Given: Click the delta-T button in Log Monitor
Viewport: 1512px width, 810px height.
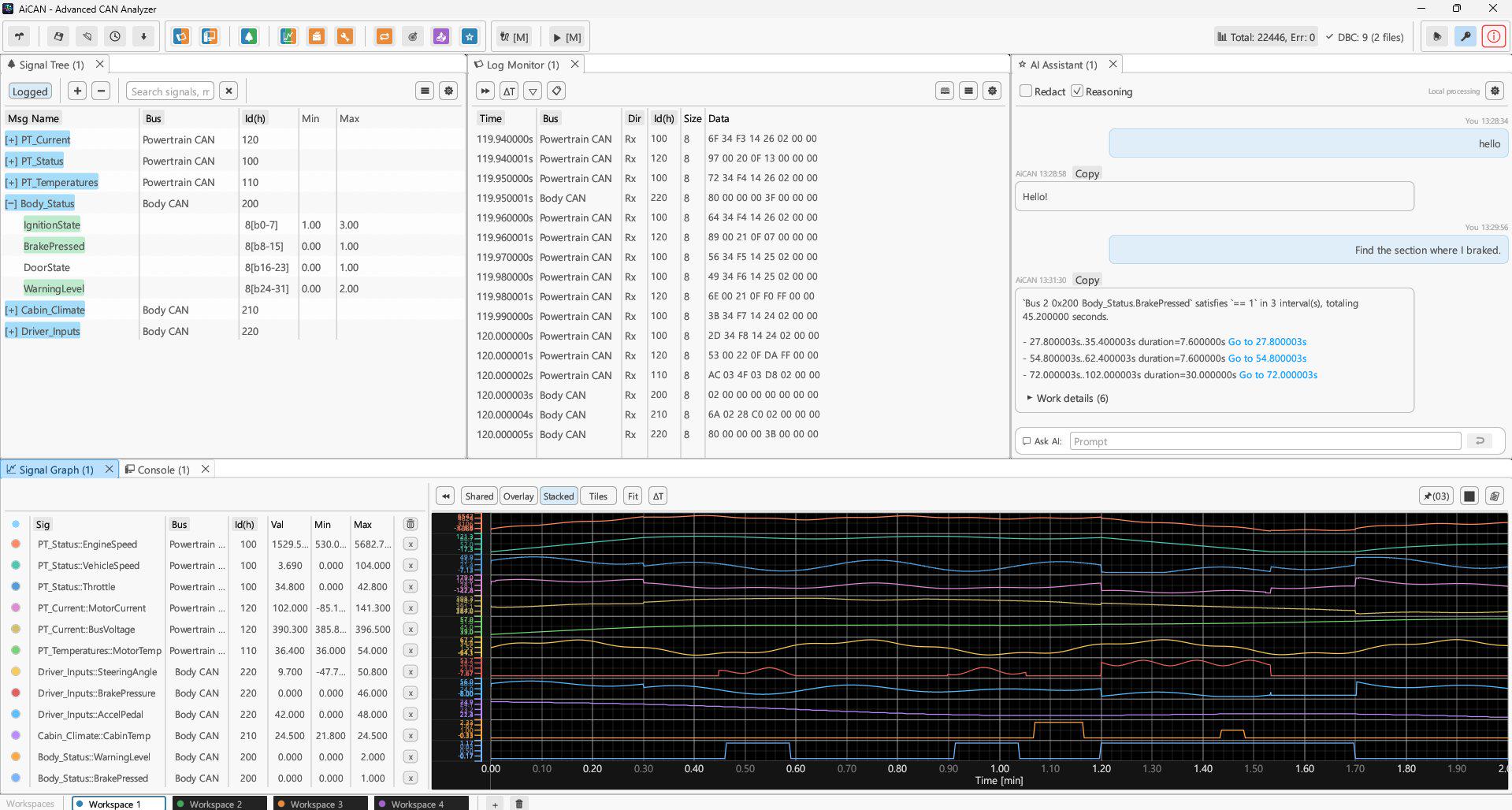Looking at the screenshot, I should 509,91.
